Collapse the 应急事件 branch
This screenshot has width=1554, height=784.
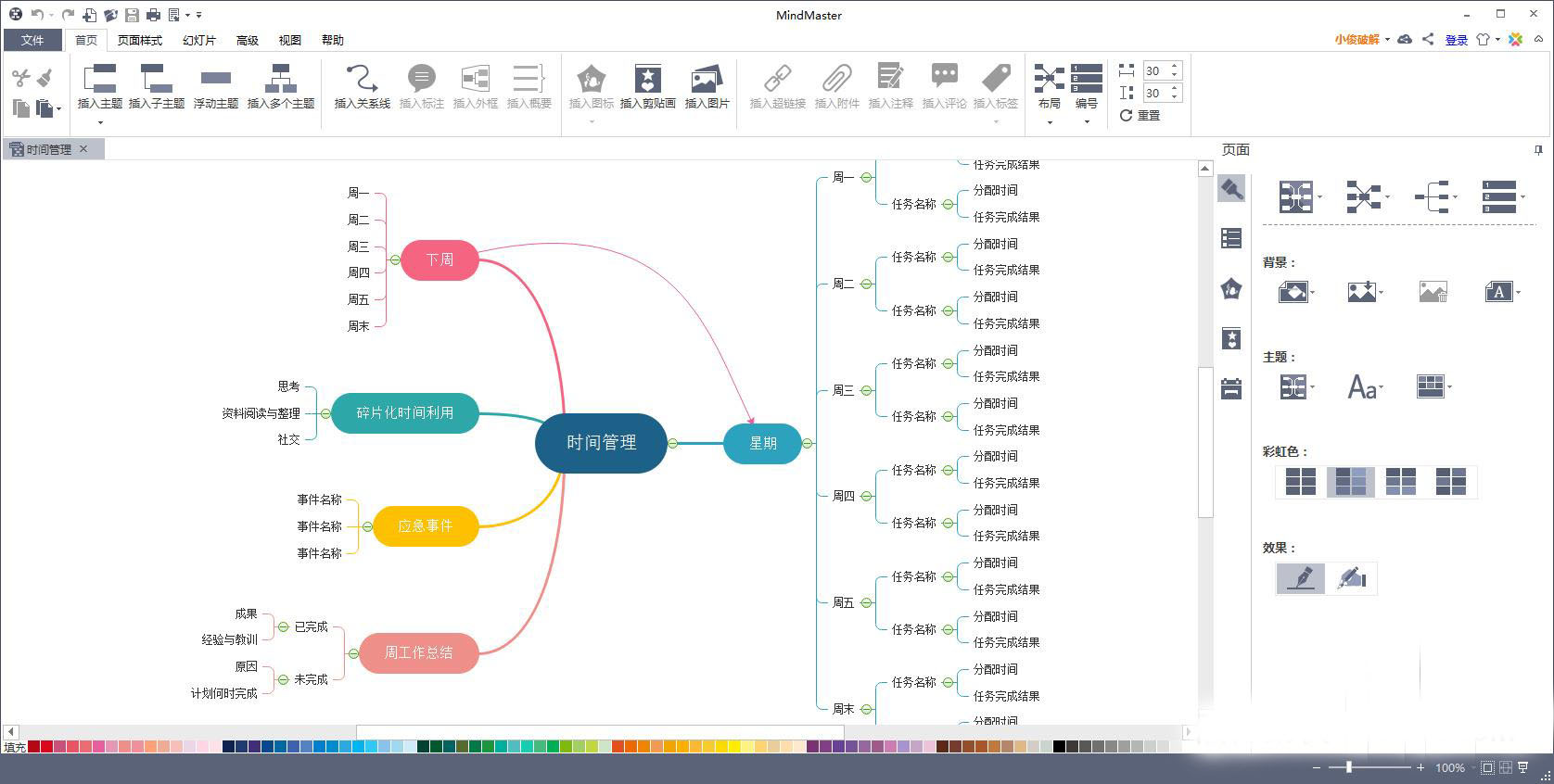(x=367, y=526)
